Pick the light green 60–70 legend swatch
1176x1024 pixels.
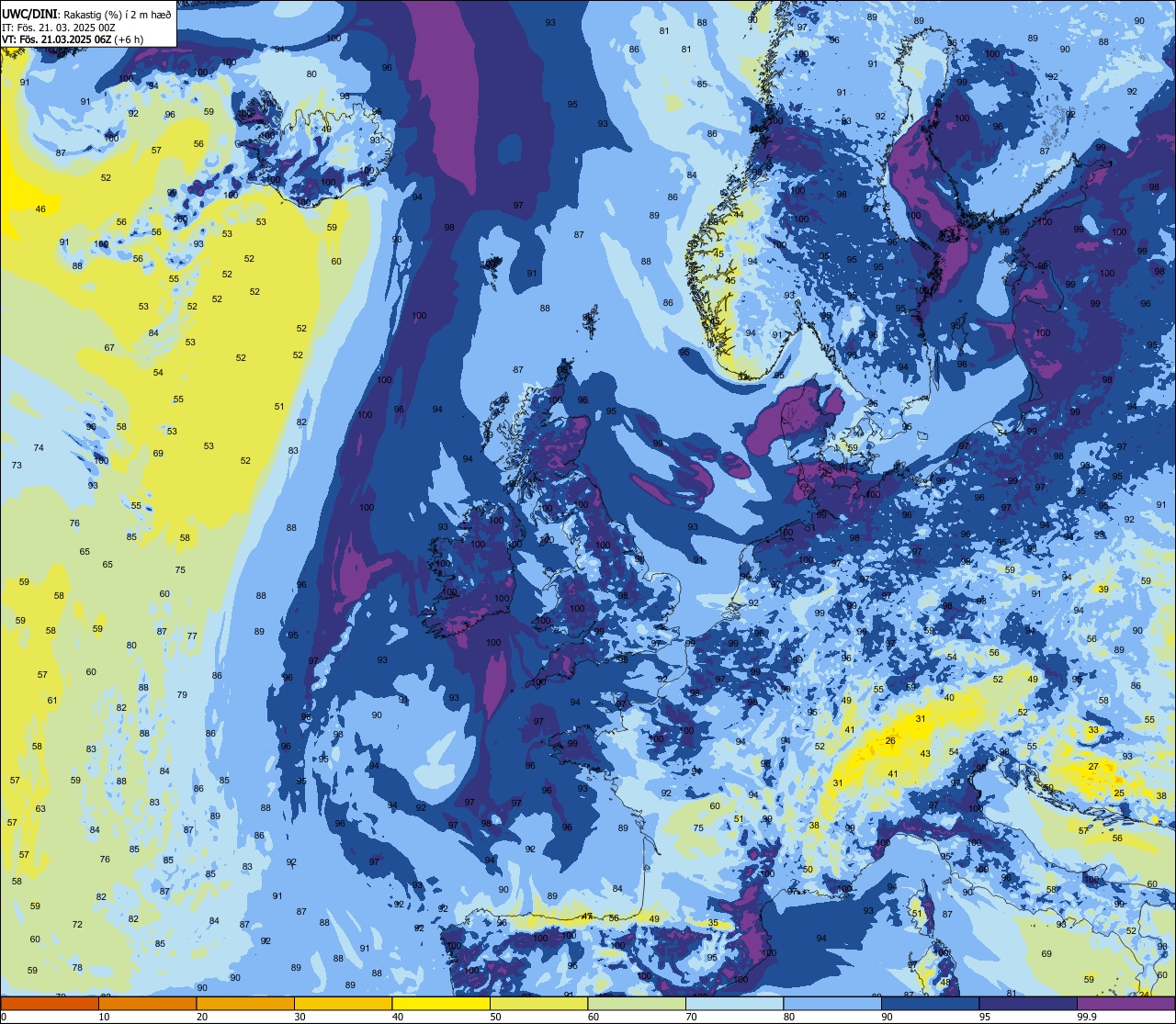[x=637, y=1003]
